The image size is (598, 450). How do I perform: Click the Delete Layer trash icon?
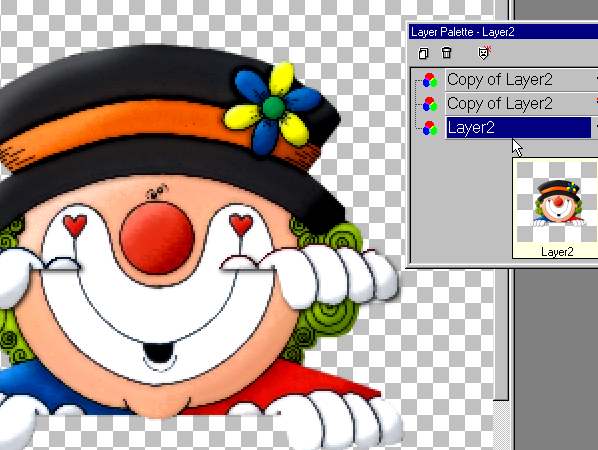(446, 53)
